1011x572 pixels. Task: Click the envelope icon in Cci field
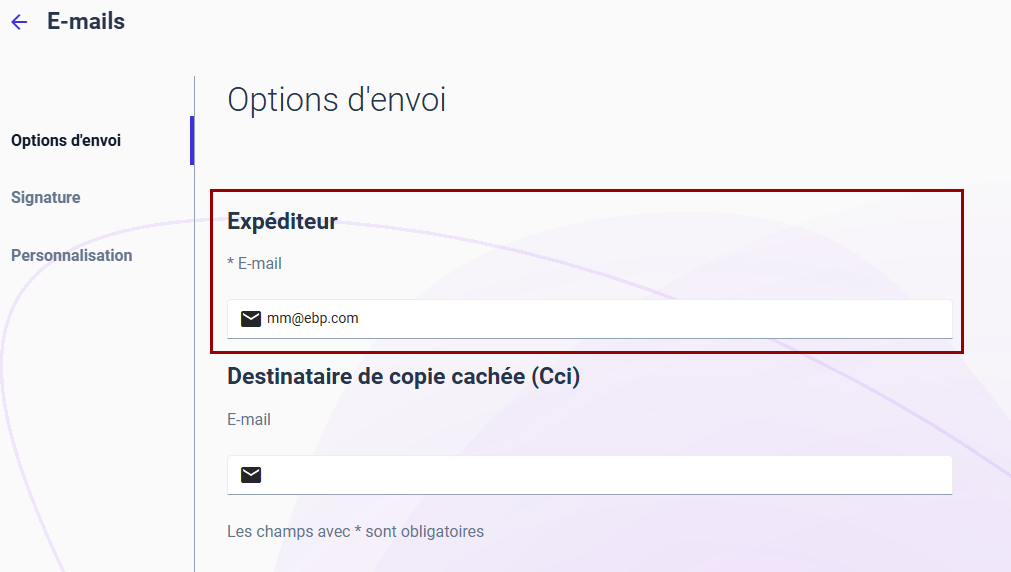click(x=251, y=475)
